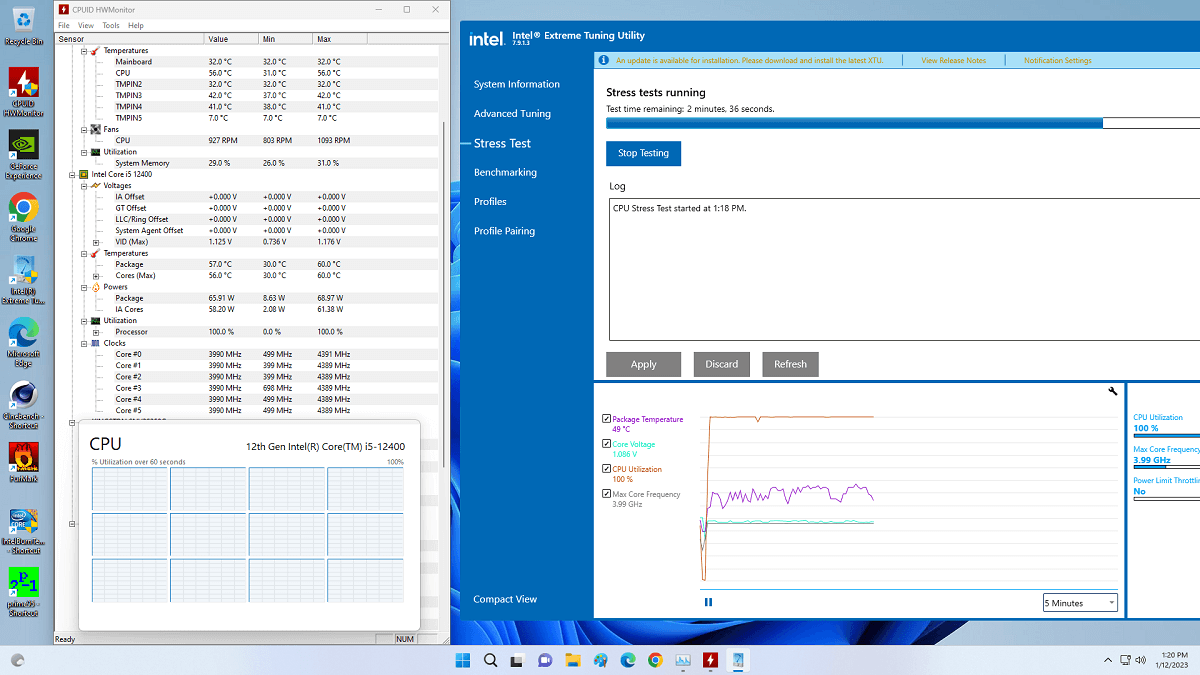1200x675 pixels.
Task: Toggle Core Voltage graph checkbox
Action: coord(607,444)
